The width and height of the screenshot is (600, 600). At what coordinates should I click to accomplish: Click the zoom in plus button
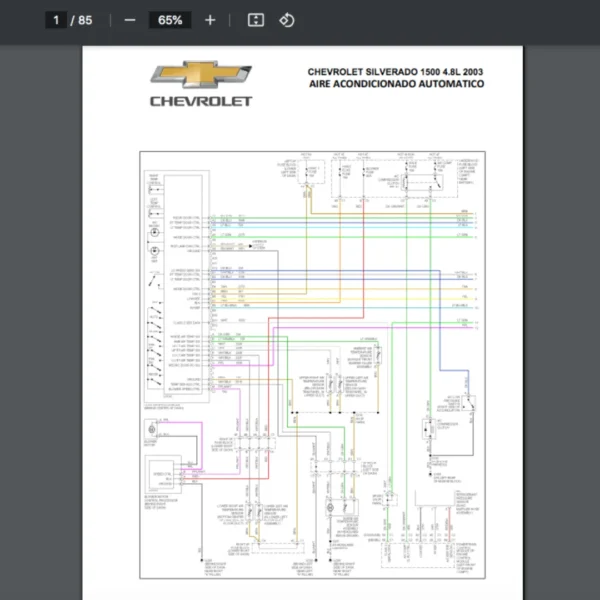point(209,20)
